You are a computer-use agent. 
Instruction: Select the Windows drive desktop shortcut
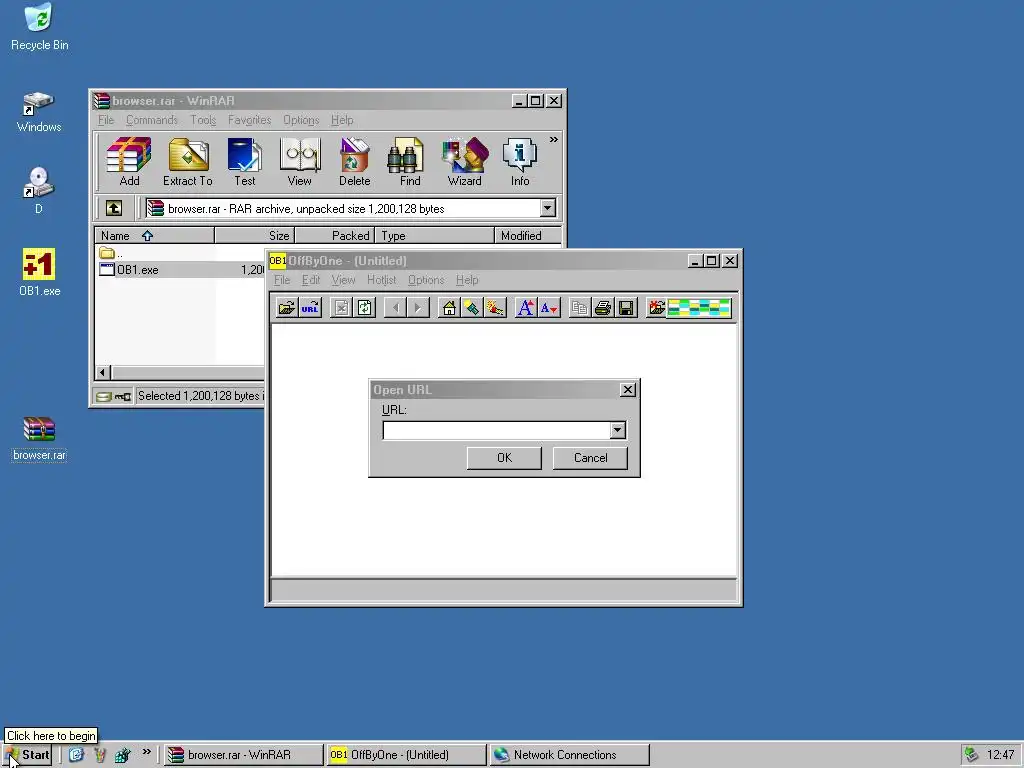[39, 112]
